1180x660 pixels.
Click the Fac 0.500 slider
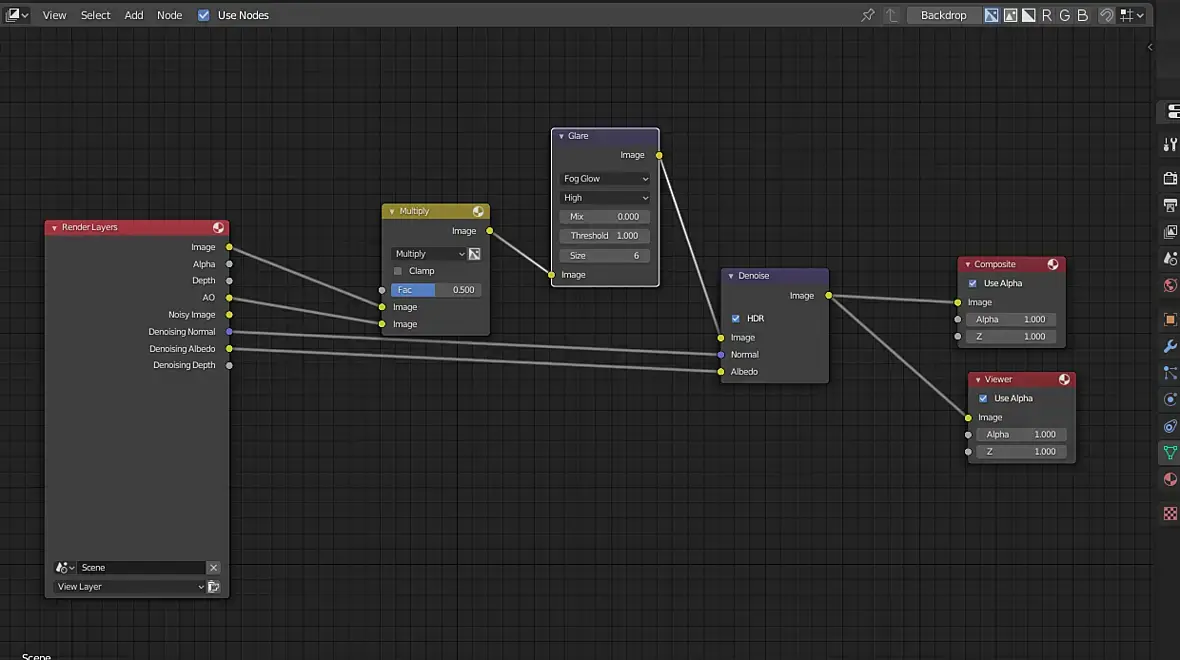(436, 290)
